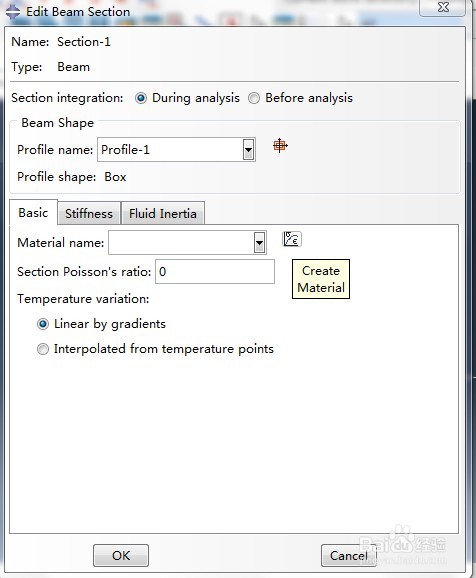Select the Basic tab
The image size is (476, 578).
(33, 213)
